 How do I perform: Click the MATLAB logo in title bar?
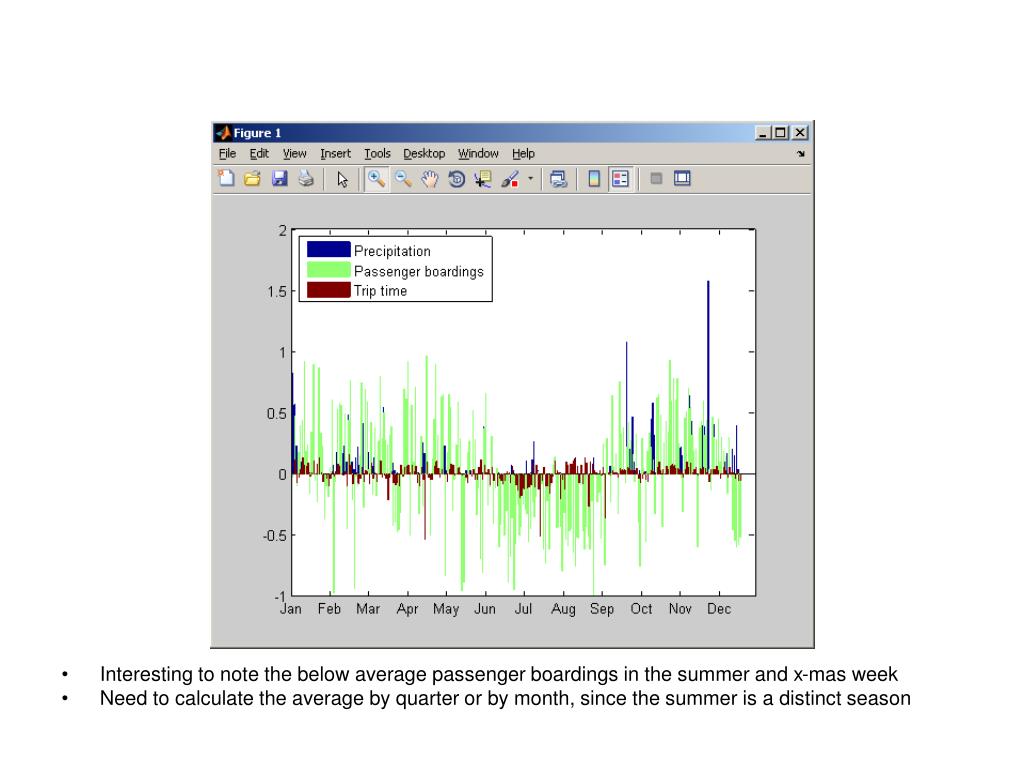click(x=223, y=133)
